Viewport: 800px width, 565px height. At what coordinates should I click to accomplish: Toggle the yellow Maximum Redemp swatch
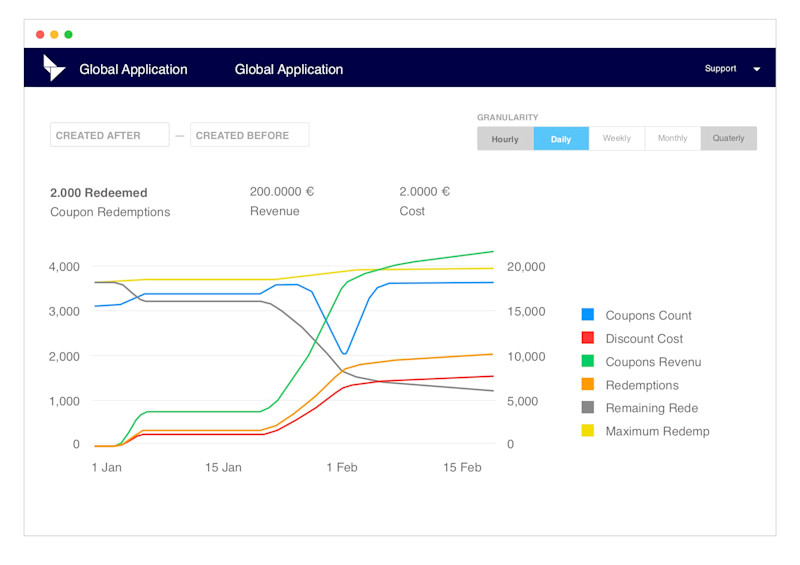click(x=588, y=430)
